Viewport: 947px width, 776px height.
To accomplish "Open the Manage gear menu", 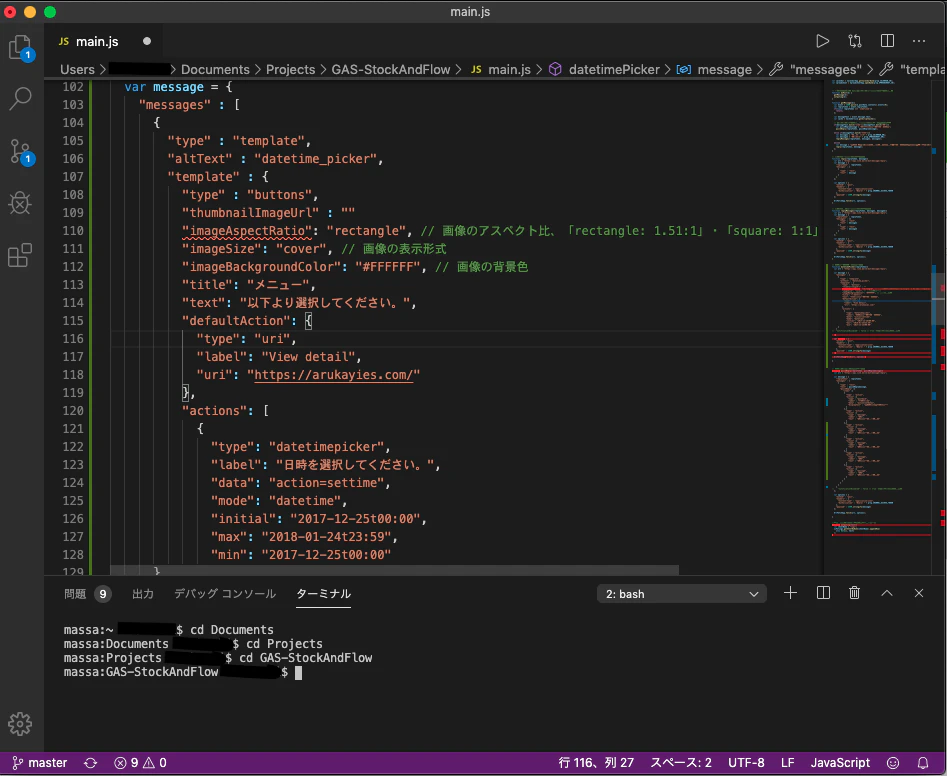I will [20, 723].
